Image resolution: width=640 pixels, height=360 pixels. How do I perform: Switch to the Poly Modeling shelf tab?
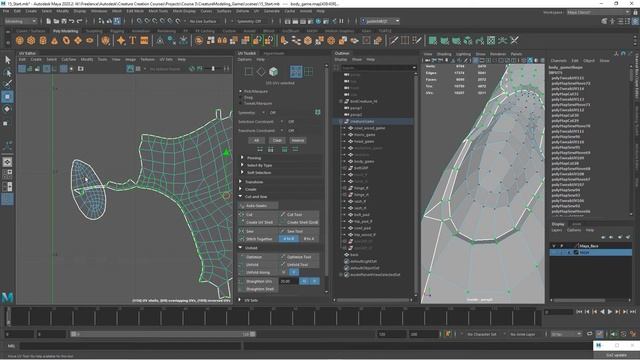(x=65, y=31)
